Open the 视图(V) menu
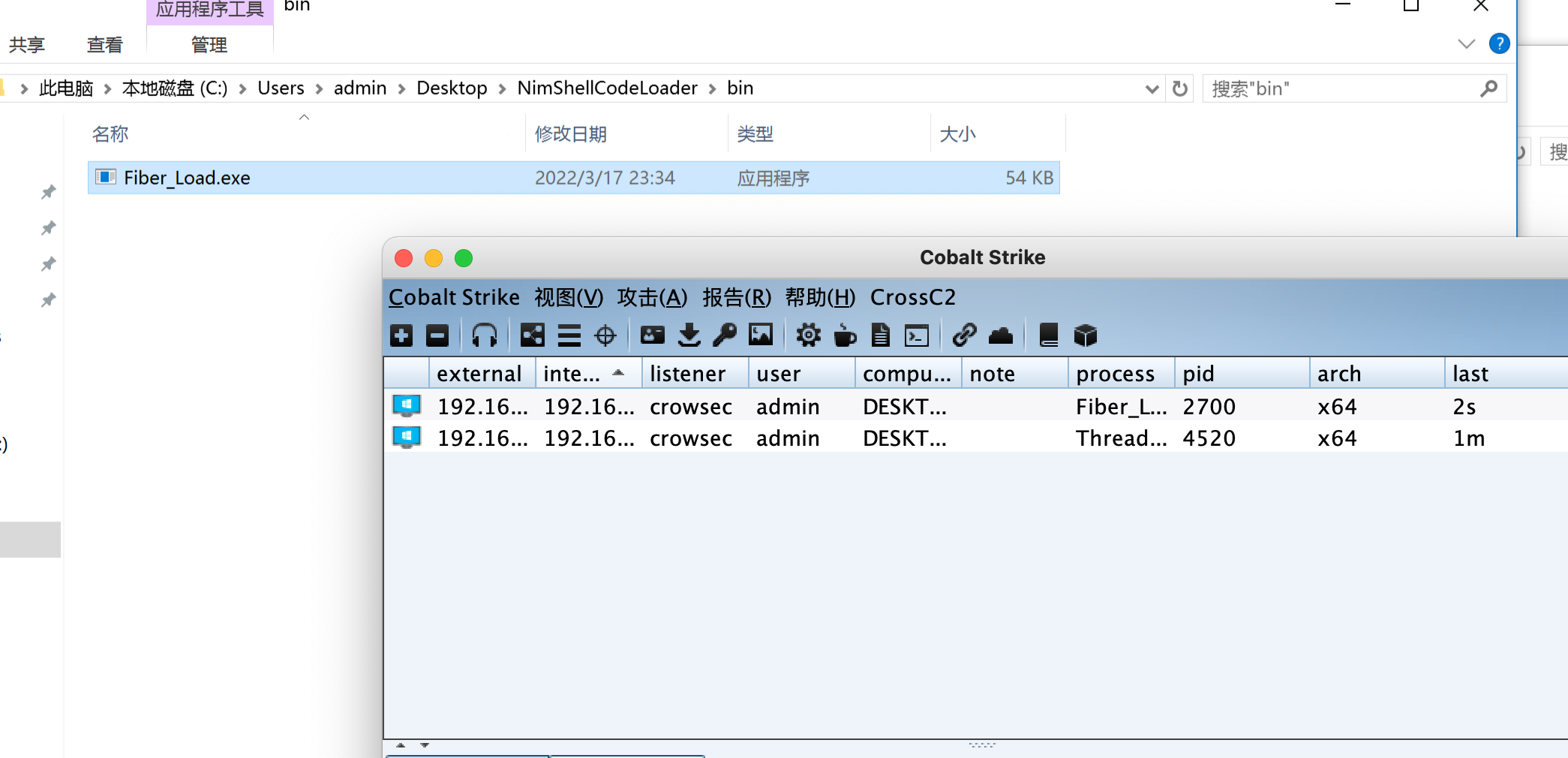Viewport: 1568px width, 758px height. 569,297
